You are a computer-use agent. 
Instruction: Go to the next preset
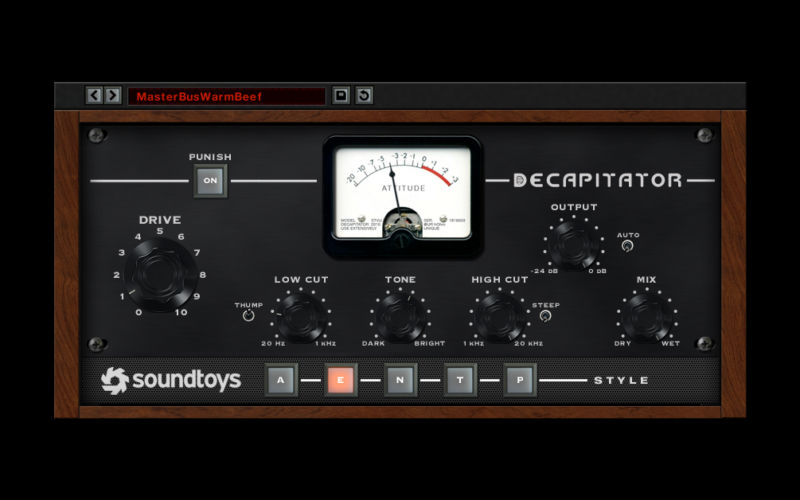(113, 96)
